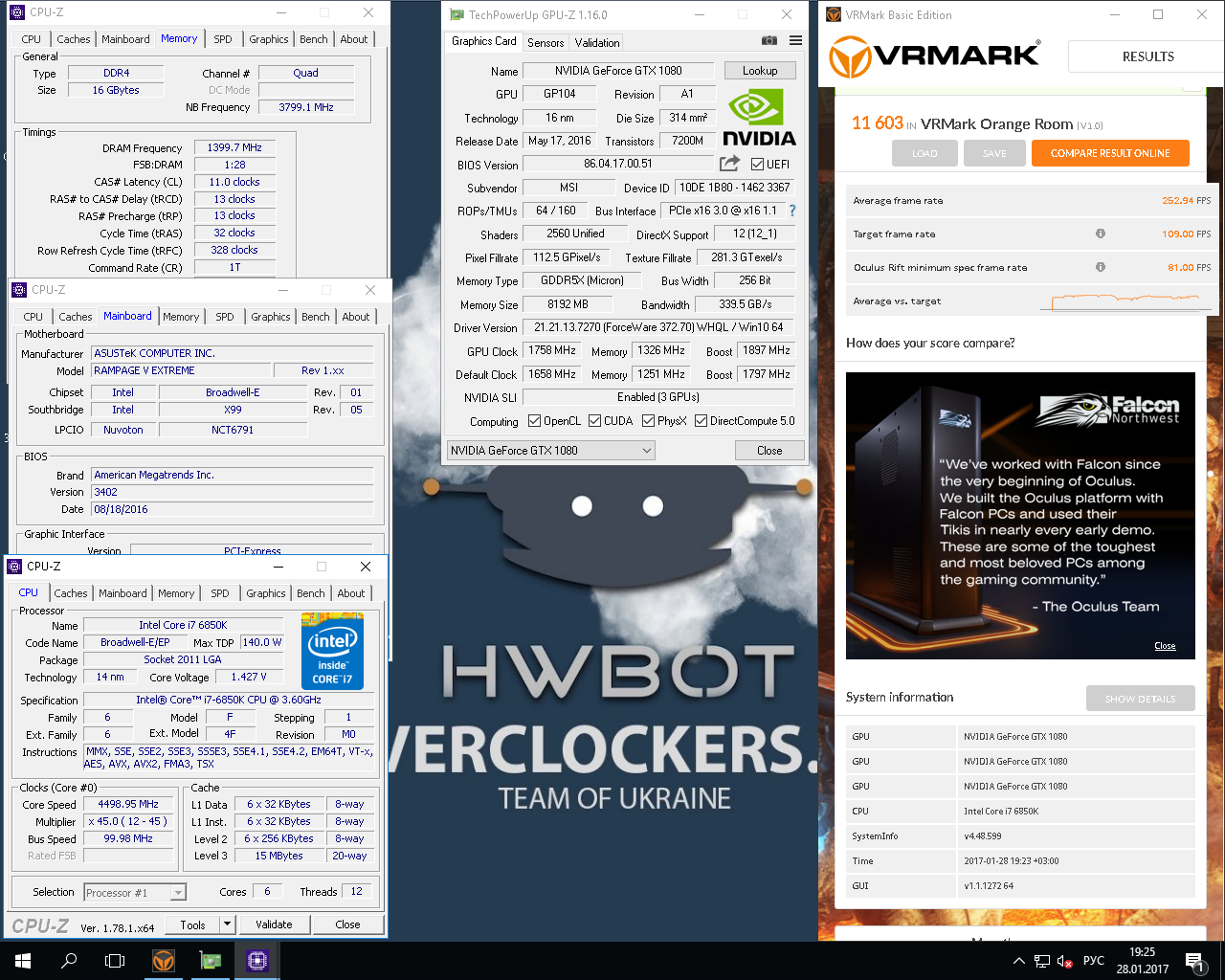
Task: Click the network tray icon
Action: 1041,961
